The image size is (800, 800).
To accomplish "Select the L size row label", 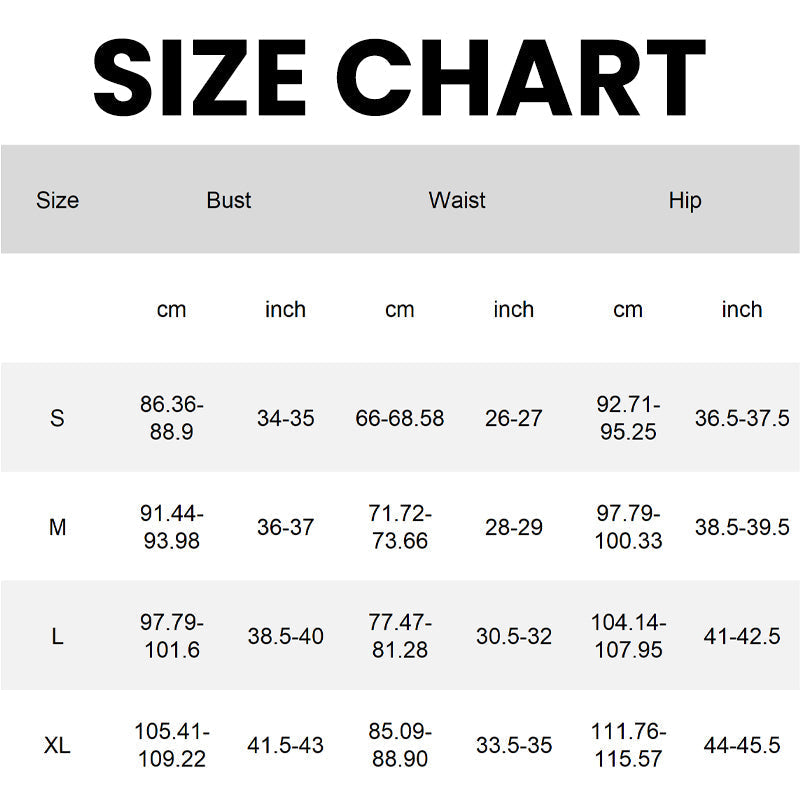I will (57, 636).
